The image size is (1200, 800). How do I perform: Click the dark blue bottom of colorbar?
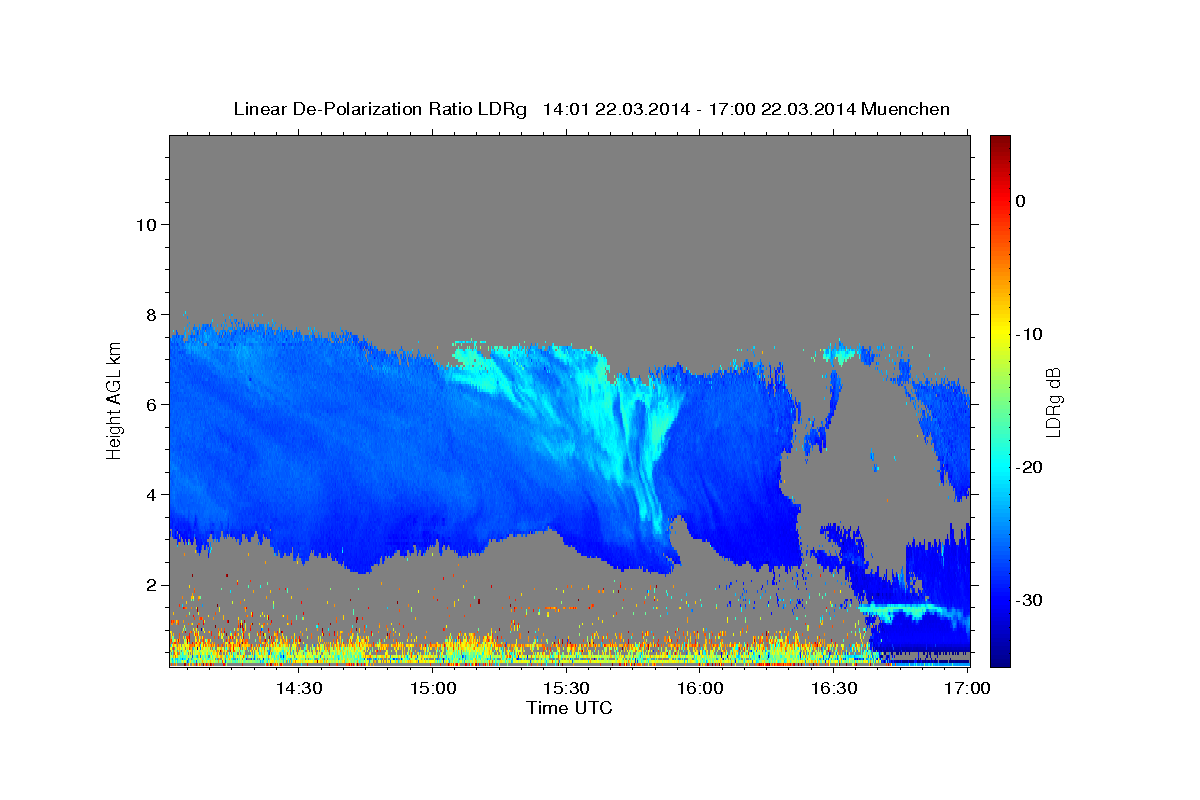point(1000,658)
